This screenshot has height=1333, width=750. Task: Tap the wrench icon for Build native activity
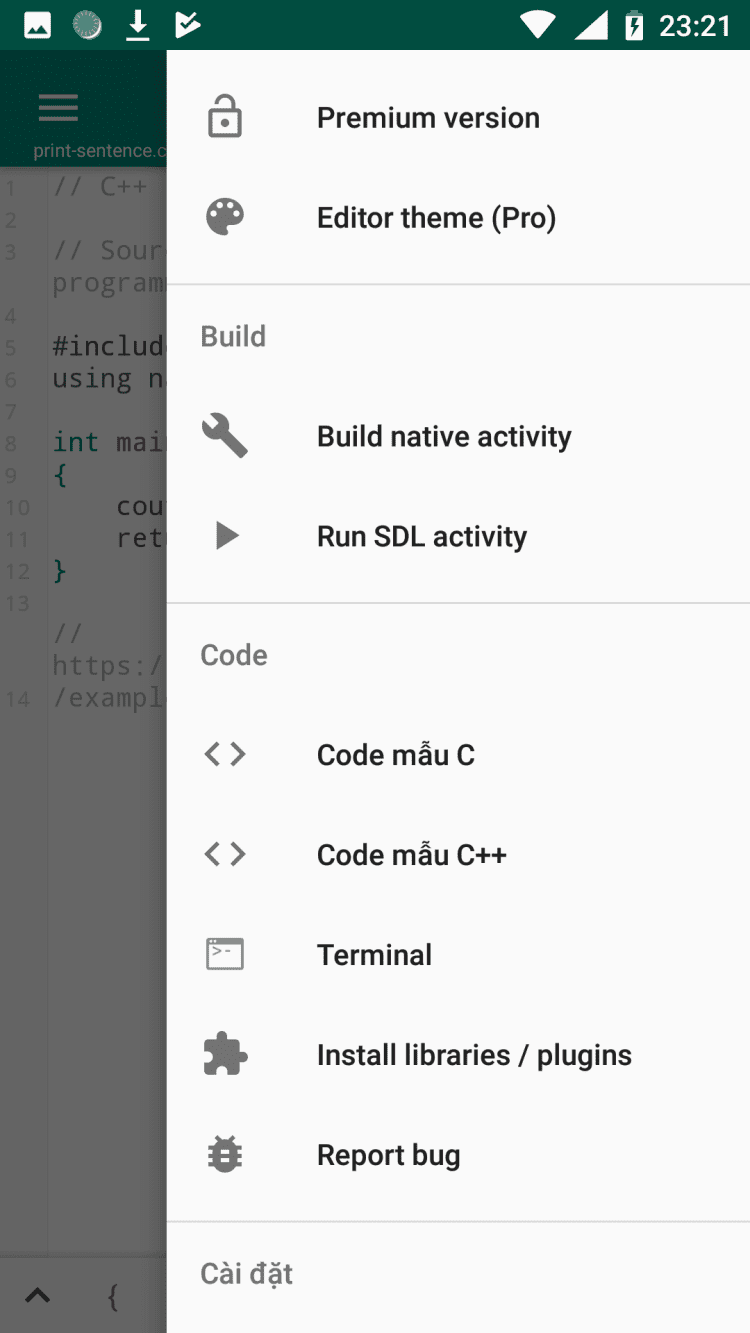(x=225, y=436)
